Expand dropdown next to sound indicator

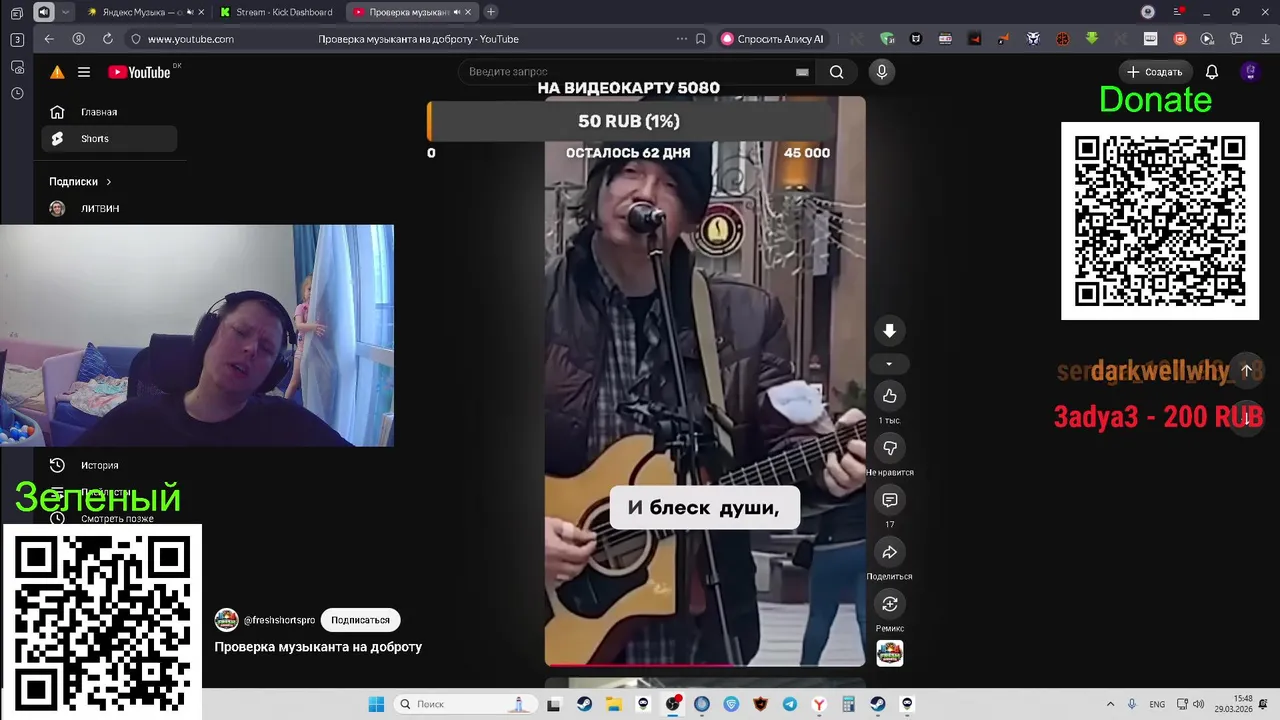click(x=65, y=12)
